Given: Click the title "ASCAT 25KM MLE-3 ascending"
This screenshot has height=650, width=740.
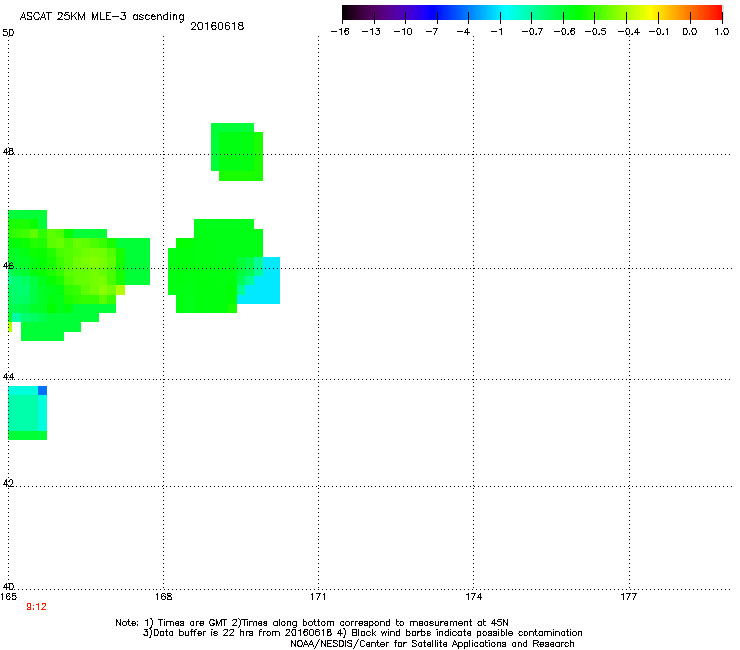Looking at the screenshot, I should 102,17.
